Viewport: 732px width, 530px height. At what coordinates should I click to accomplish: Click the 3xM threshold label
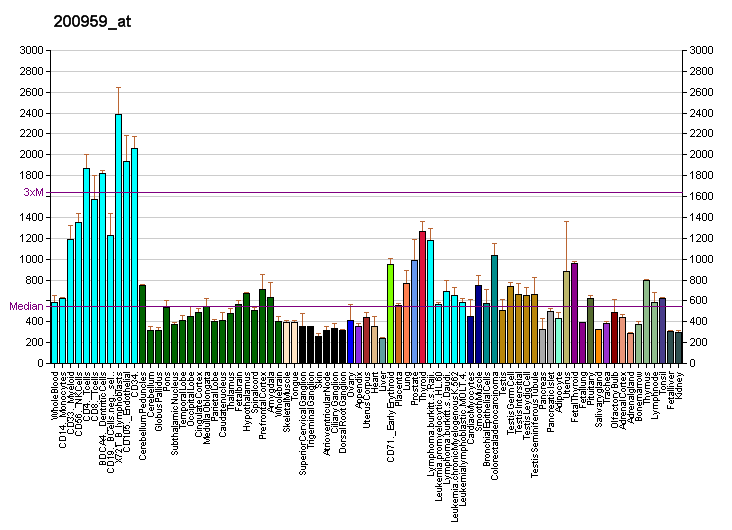pos(34,192)
